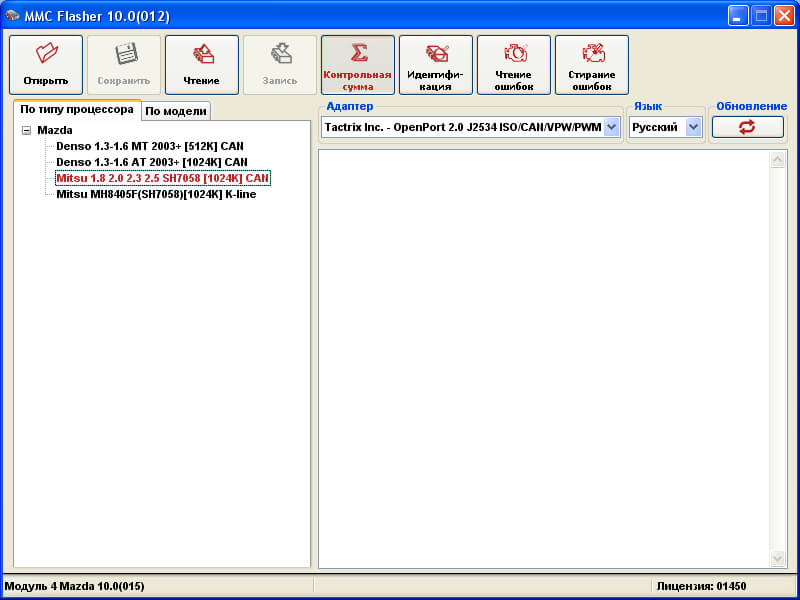Run ECU identification via Идентификация button

436,65
